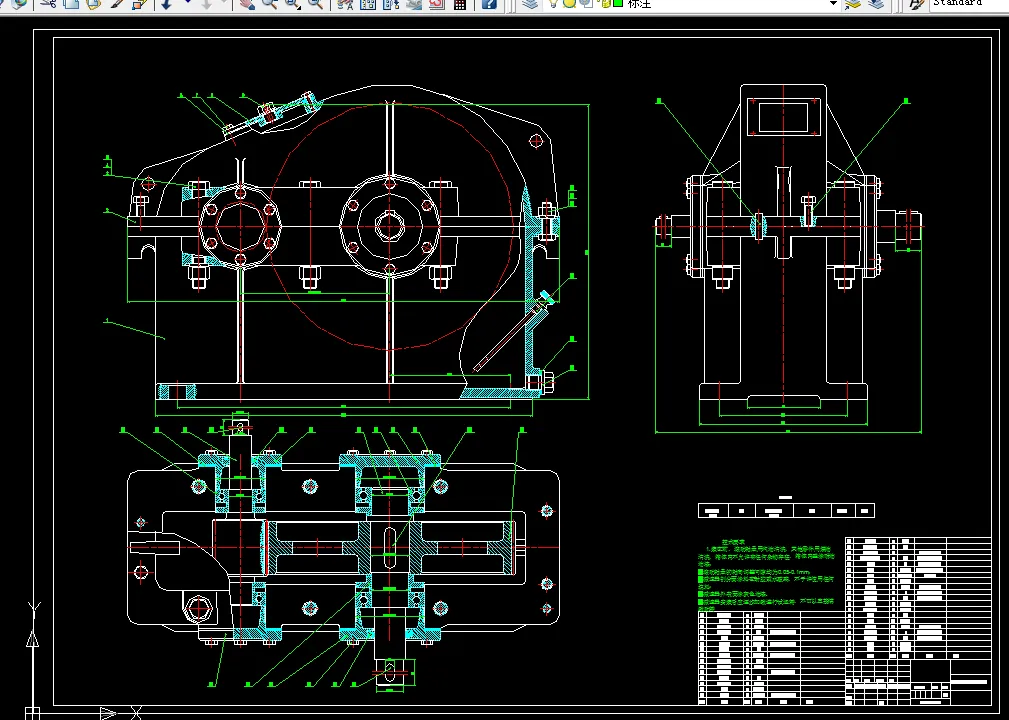Image resolution: width=1009 pixels, height=720 pixels.
Task: Select the Zoom Realtime magnifier
Action: click(x=269, y=4)
